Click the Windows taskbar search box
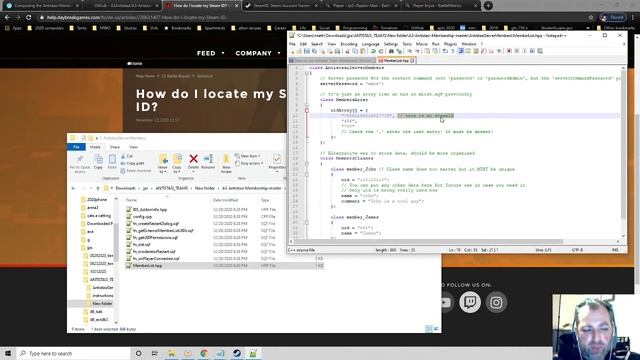The width and height of the screenshot is (640, 360). click(x=73, y=353)
